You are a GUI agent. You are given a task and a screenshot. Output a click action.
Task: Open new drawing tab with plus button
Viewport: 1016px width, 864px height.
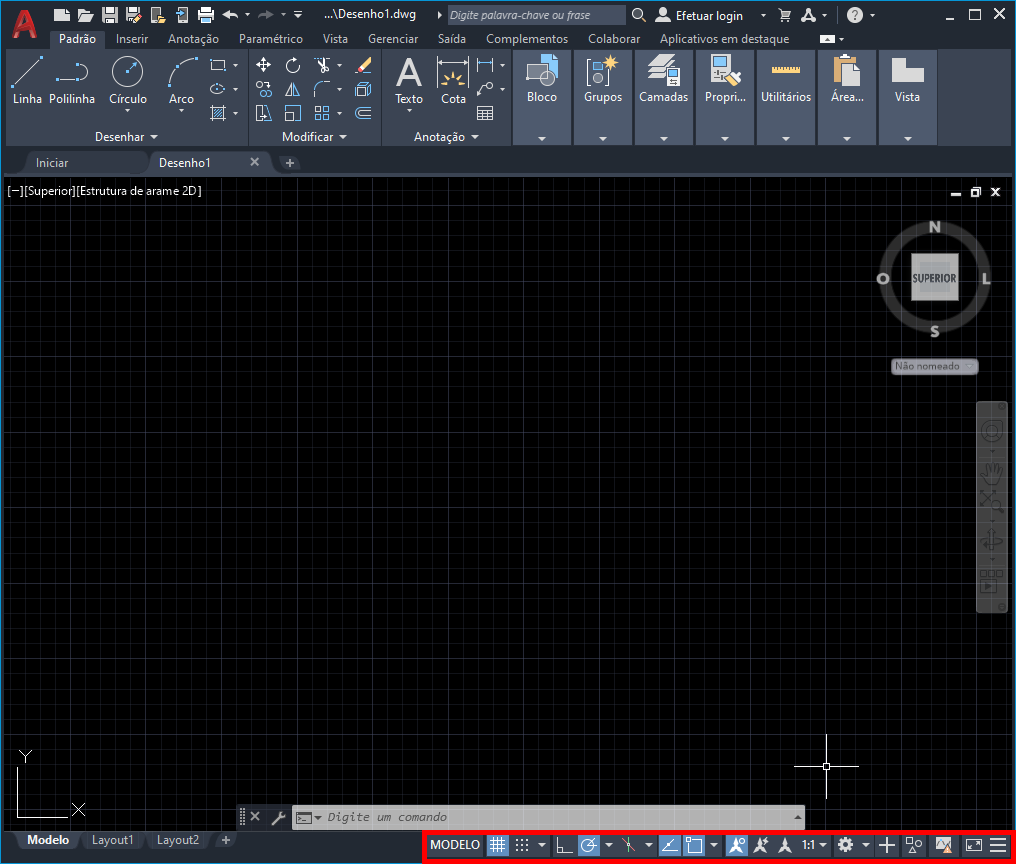290,163
